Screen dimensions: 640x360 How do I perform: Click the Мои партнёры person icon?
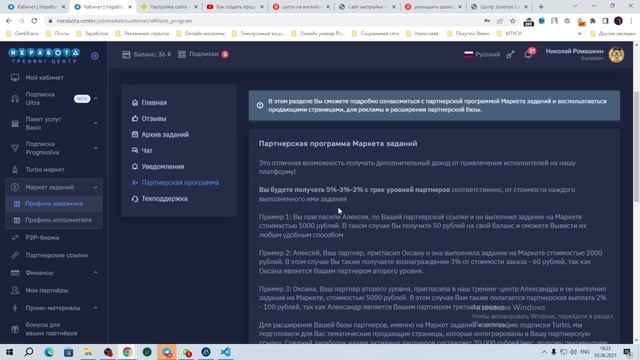click(15, 290)
